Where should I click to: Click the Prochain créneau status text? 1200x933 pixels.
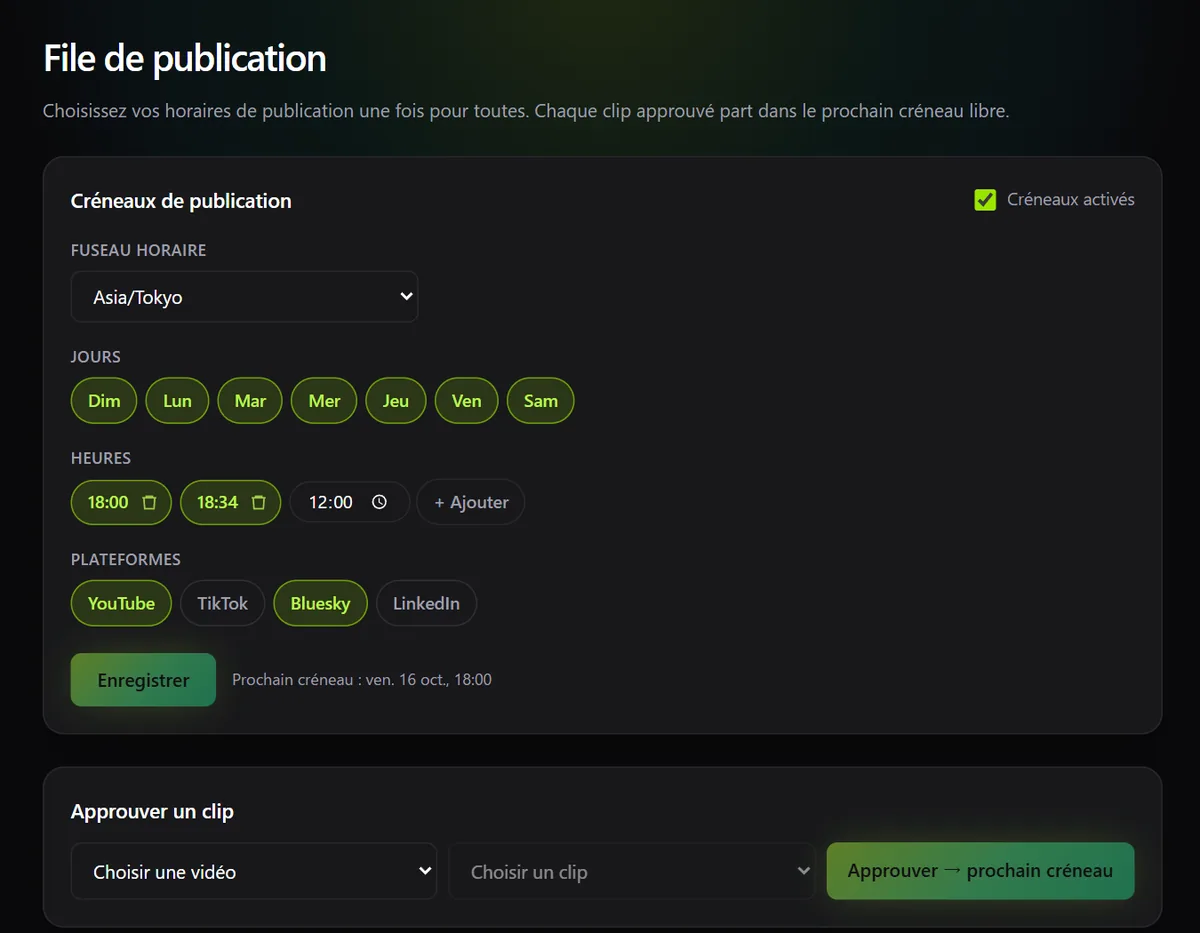[362, 680]
